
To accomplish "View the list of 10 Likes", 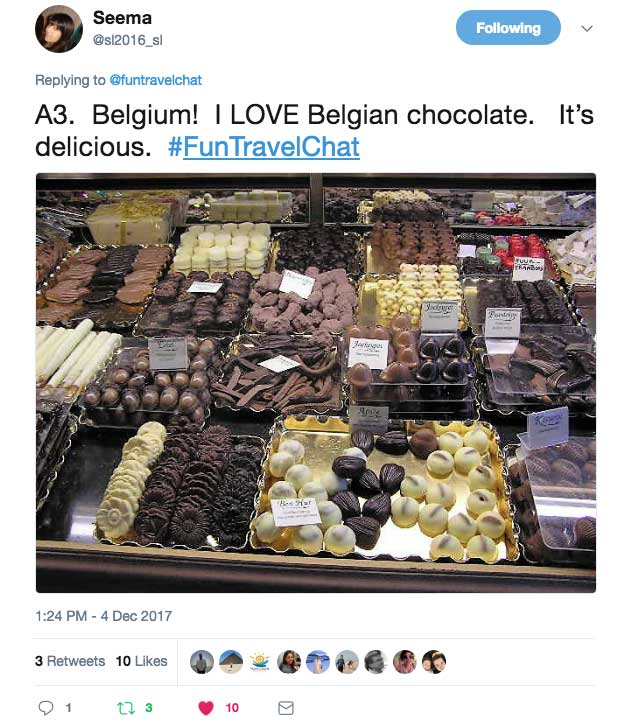I will click(141, 661).
